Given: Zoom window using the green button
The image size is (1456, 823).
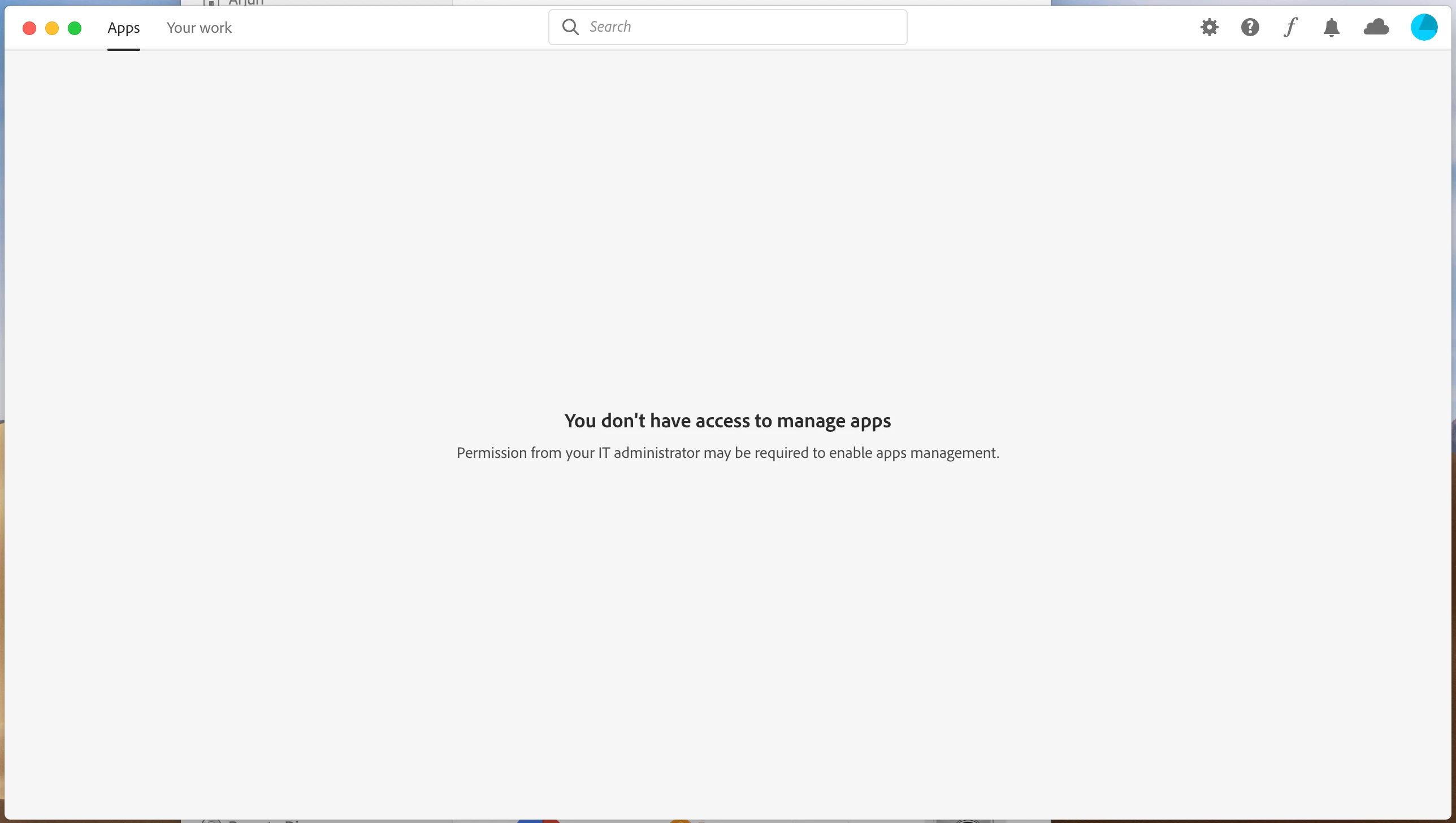Looking at the screenshot, I should (75, 28).
